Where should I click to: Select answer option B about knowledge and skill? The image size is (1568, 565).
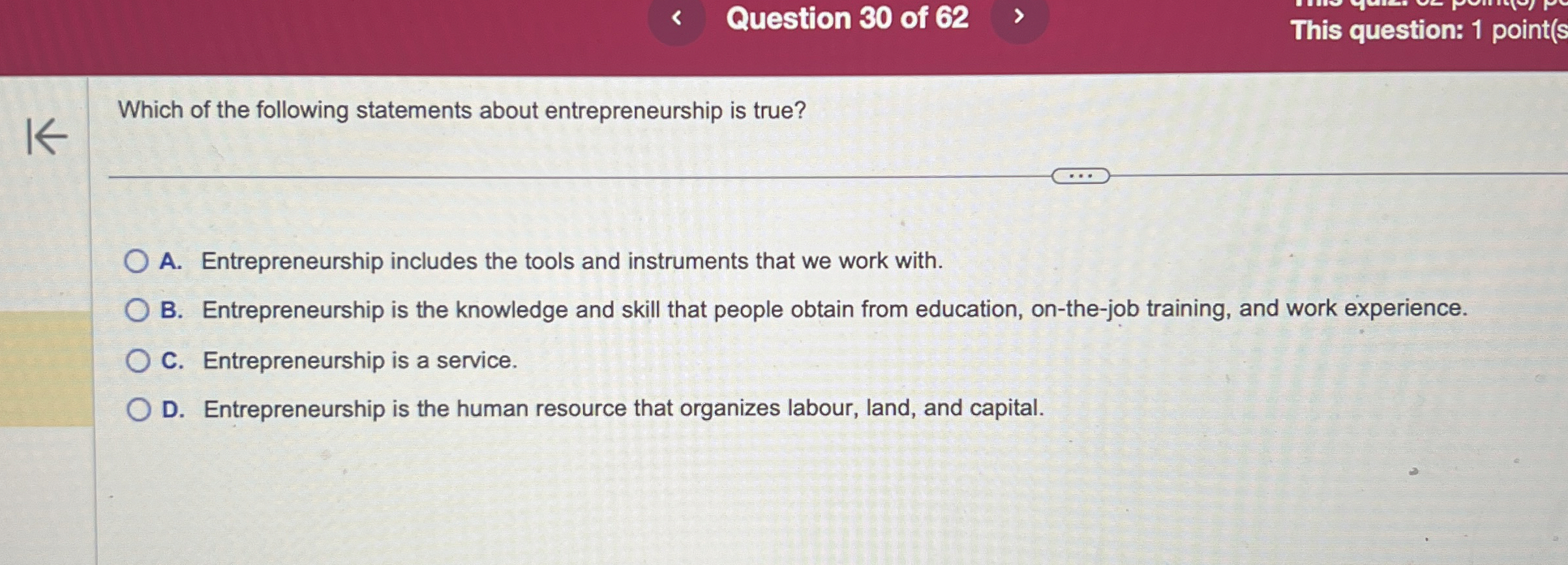pos(138,311)
